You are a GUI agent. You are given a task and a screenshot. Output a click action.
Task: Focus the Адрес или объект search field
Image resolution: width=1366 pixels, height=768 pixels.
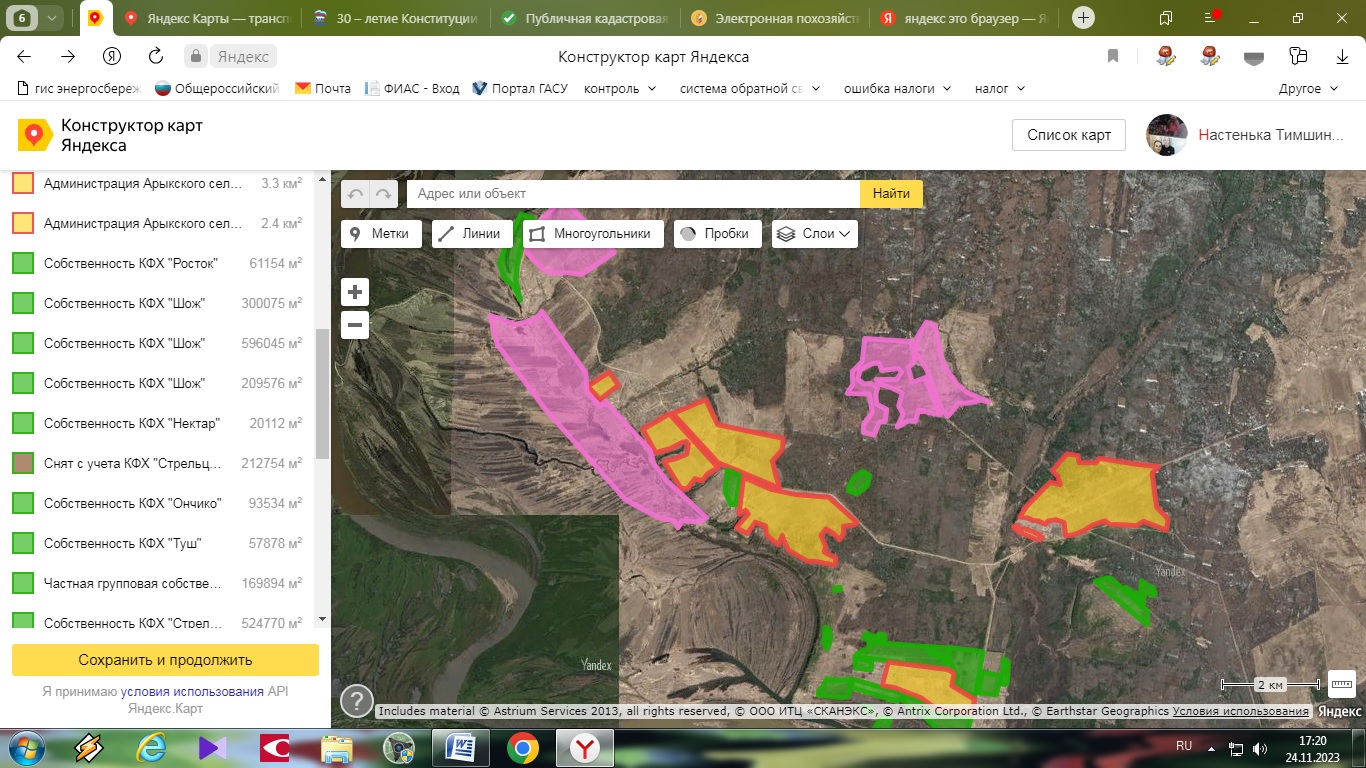[633, 194]
